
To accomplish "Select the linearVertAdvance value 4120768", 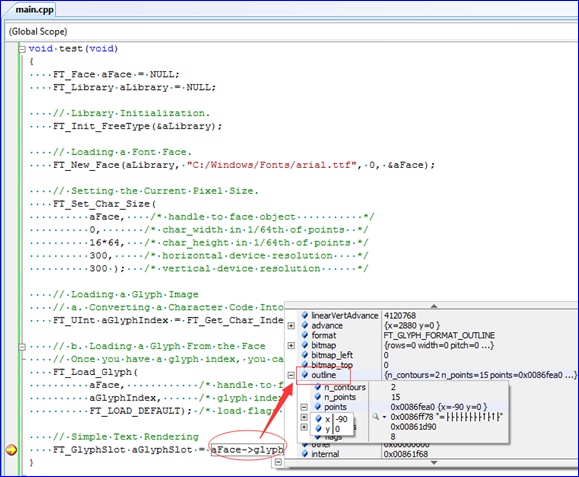I will pos(400,316).
